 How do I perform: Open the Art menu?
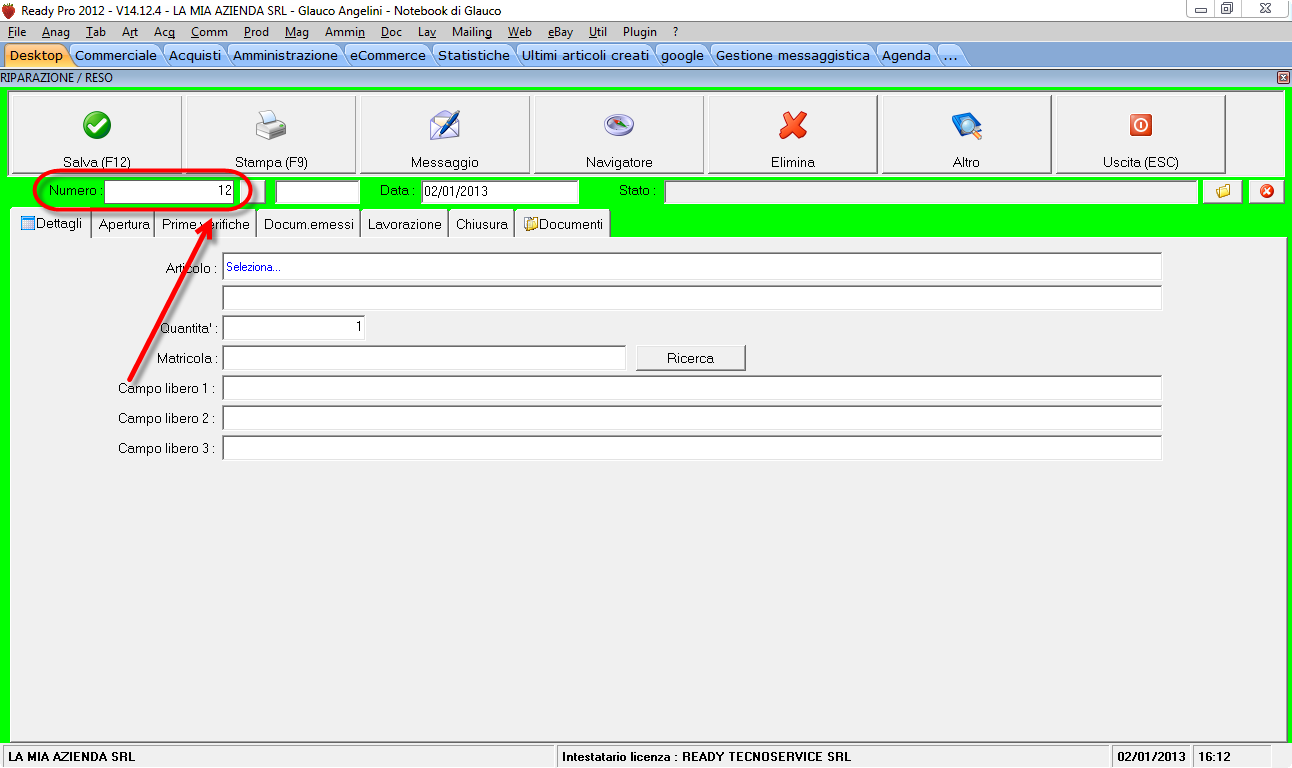tap(130, 32)
